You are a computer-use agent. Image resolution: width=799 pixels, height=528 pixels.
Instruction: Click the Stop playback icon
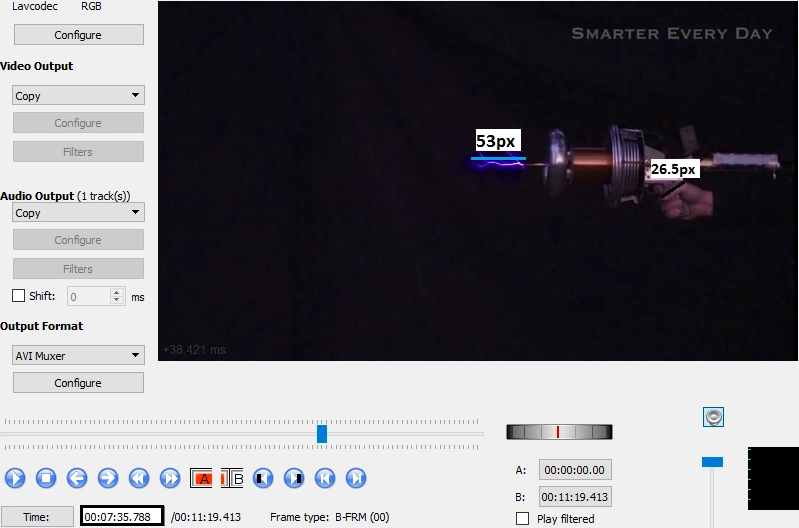tap(46, 478)
